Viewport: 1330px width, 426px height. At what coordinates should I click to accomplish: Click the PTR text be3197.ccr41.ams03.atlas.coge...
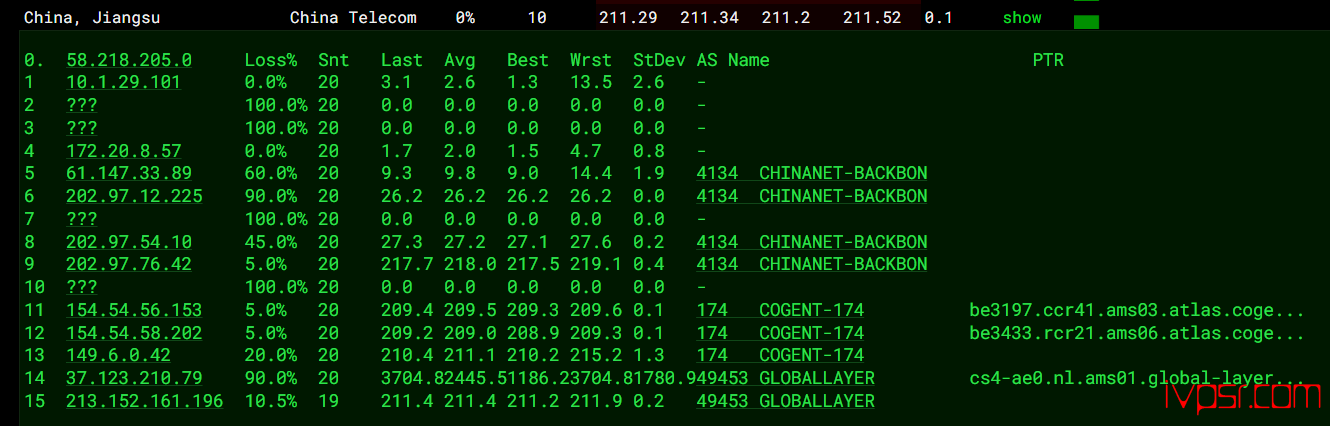pyautogui.click(x=1138, y=310)
